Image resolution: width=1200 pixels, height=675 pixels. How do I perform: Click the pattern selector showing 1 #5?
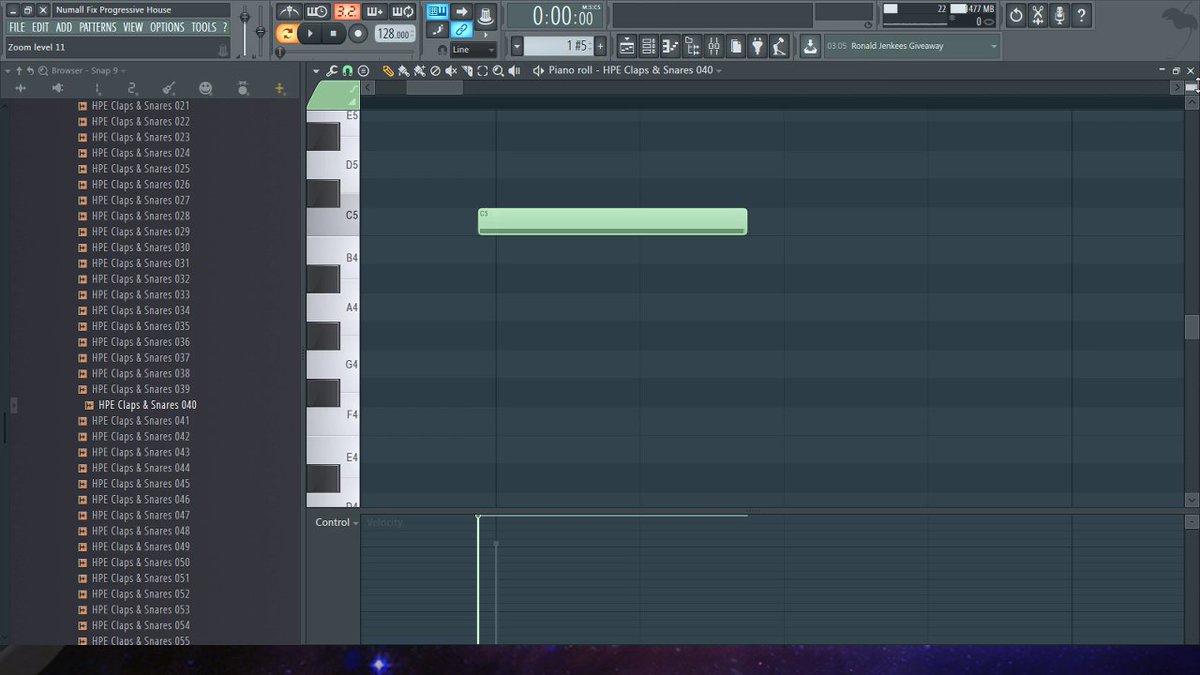tap(558, 46)
